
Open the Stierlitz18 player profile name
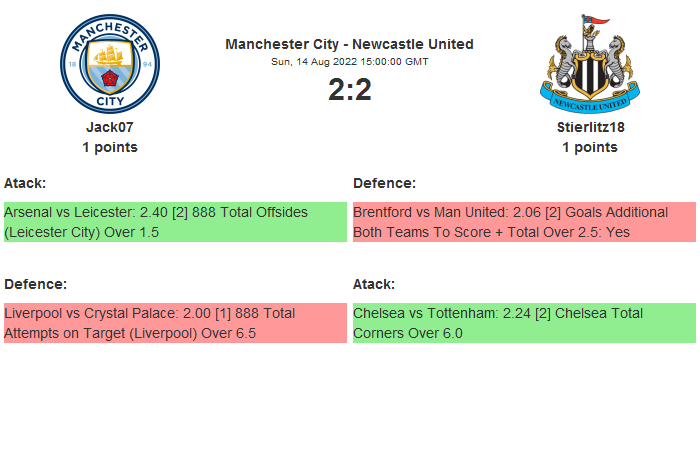pyautogui.click(x=589, y=127)
